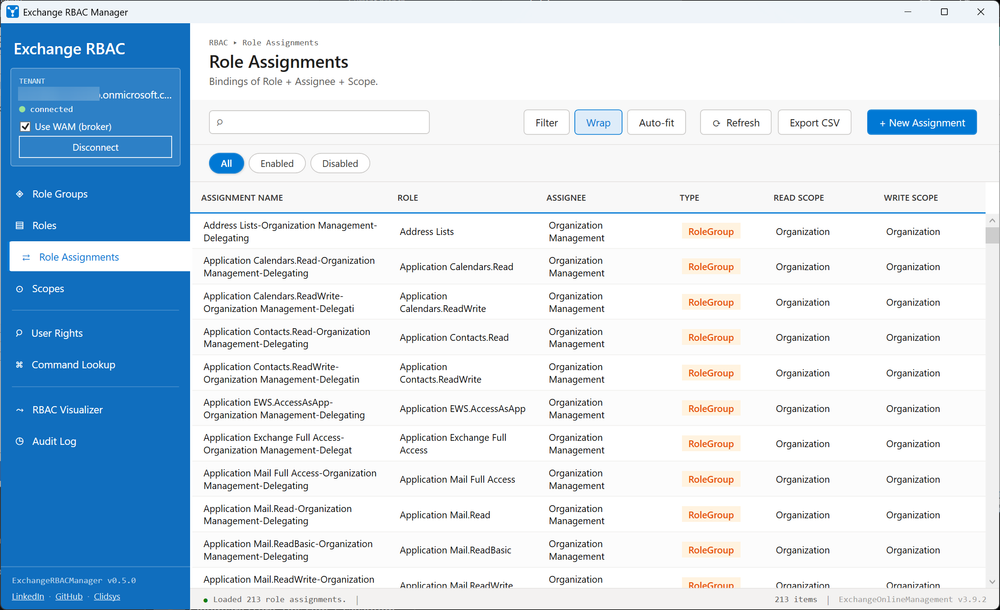1000x610 pixels.
Task: Click RoleGroup badge in Application Mail.Read row
Action: pos(711,515)
